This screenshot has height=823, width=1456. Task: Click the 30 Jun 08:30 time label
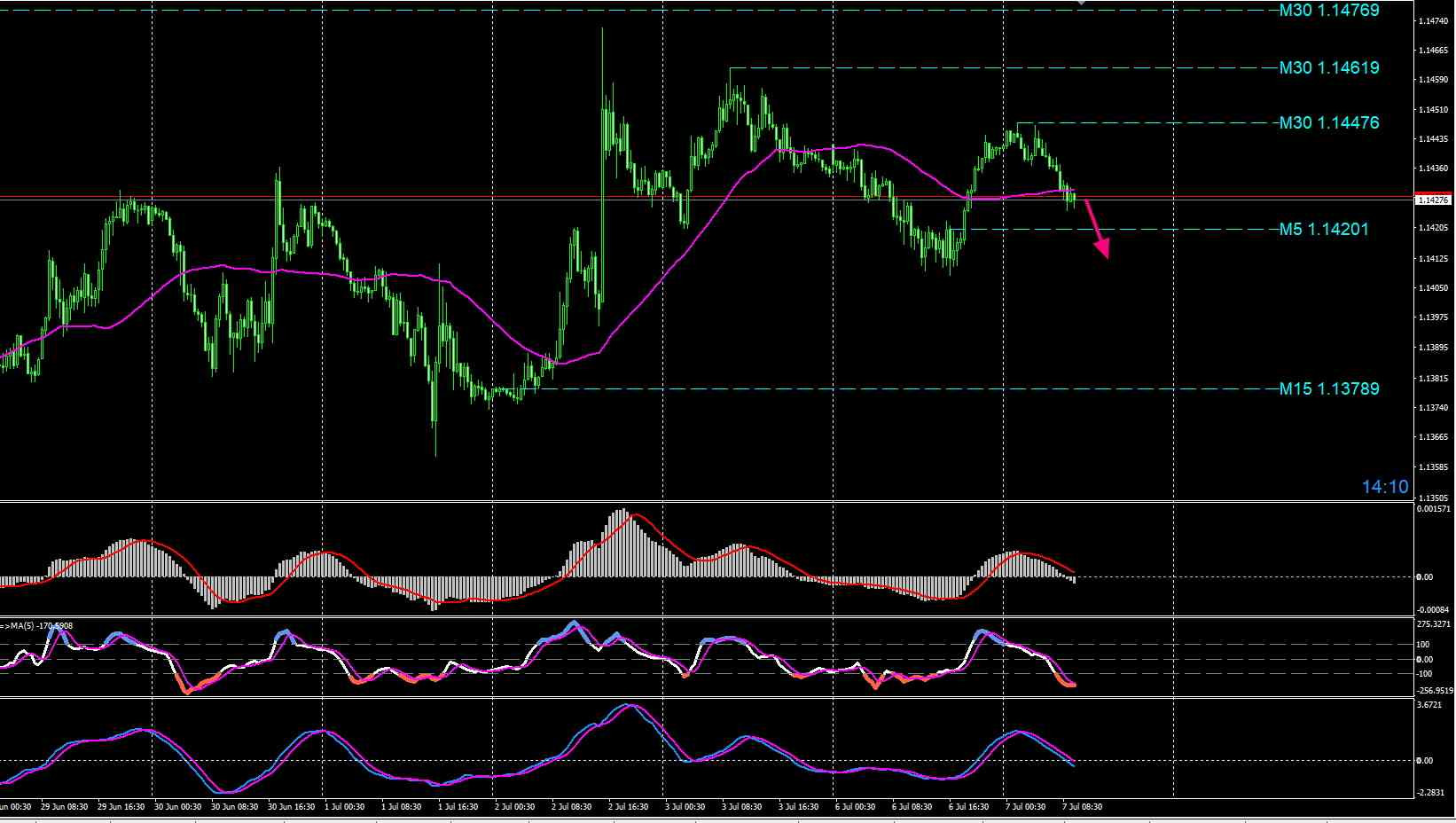tap(234, 807)
